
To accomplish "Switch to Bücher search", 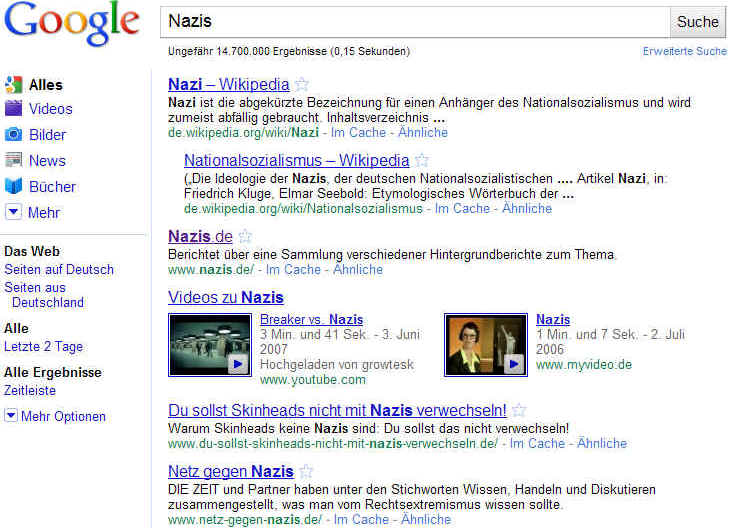I will 52,186.
